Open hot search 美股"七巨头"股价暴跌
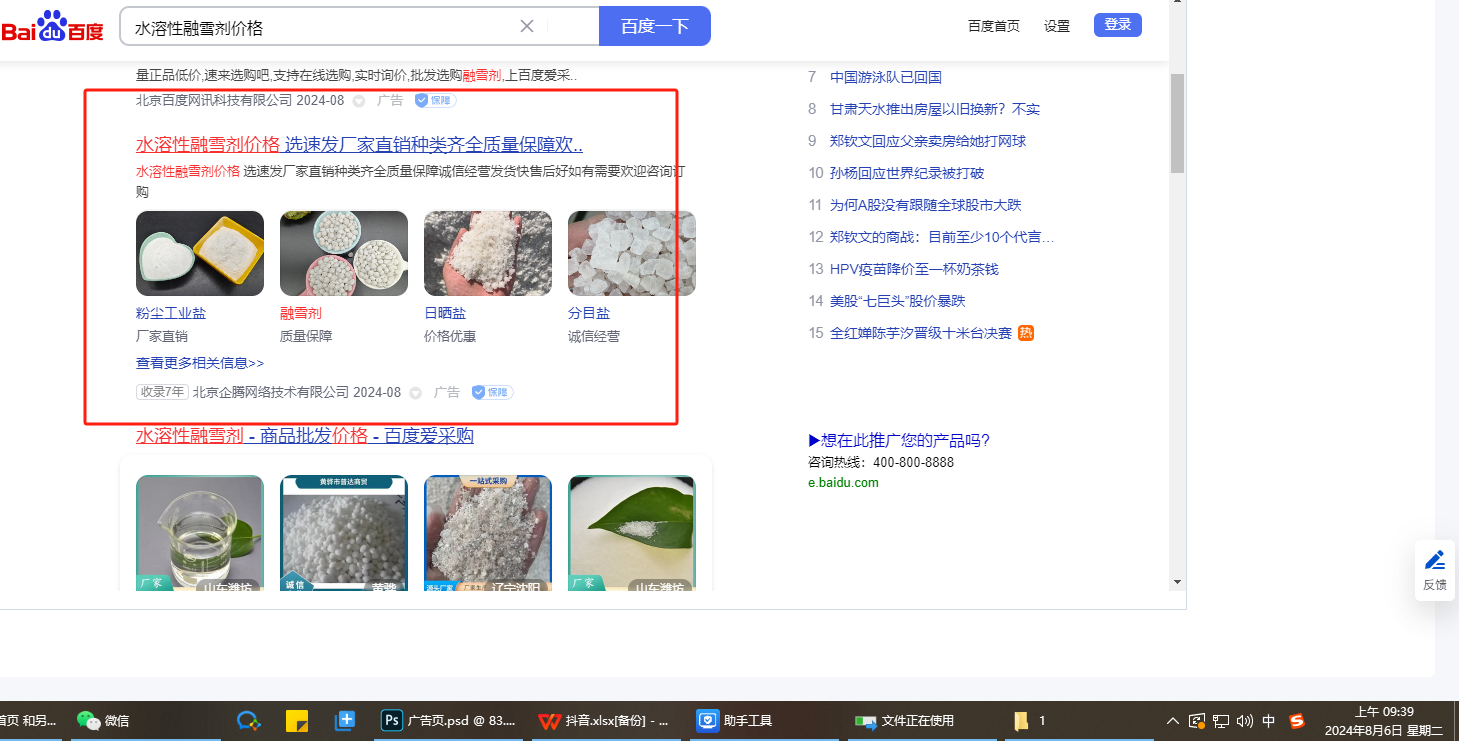Viewport: 1459px width, 741px height. point(898,301)
